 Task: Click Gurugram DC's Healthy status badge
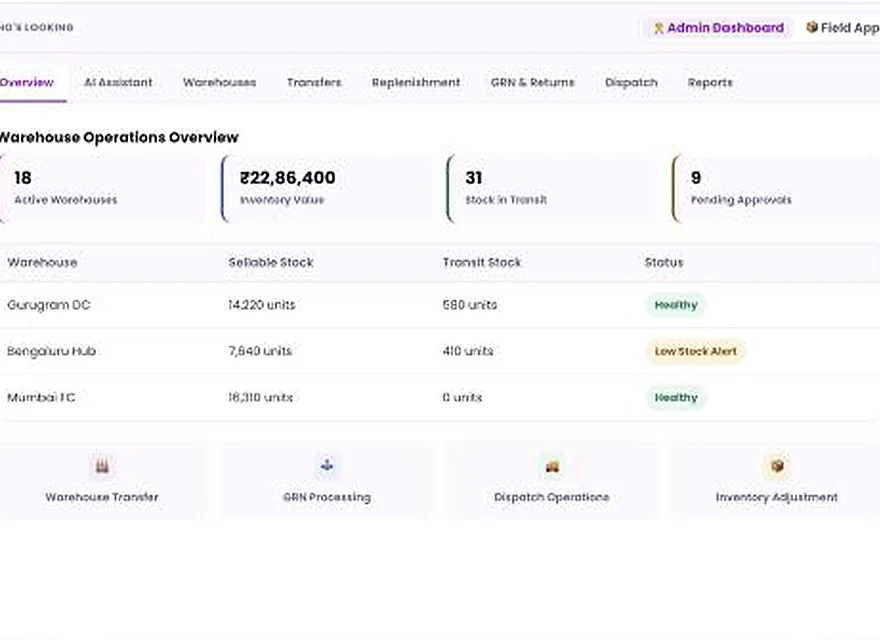click(x=676, y=305)
